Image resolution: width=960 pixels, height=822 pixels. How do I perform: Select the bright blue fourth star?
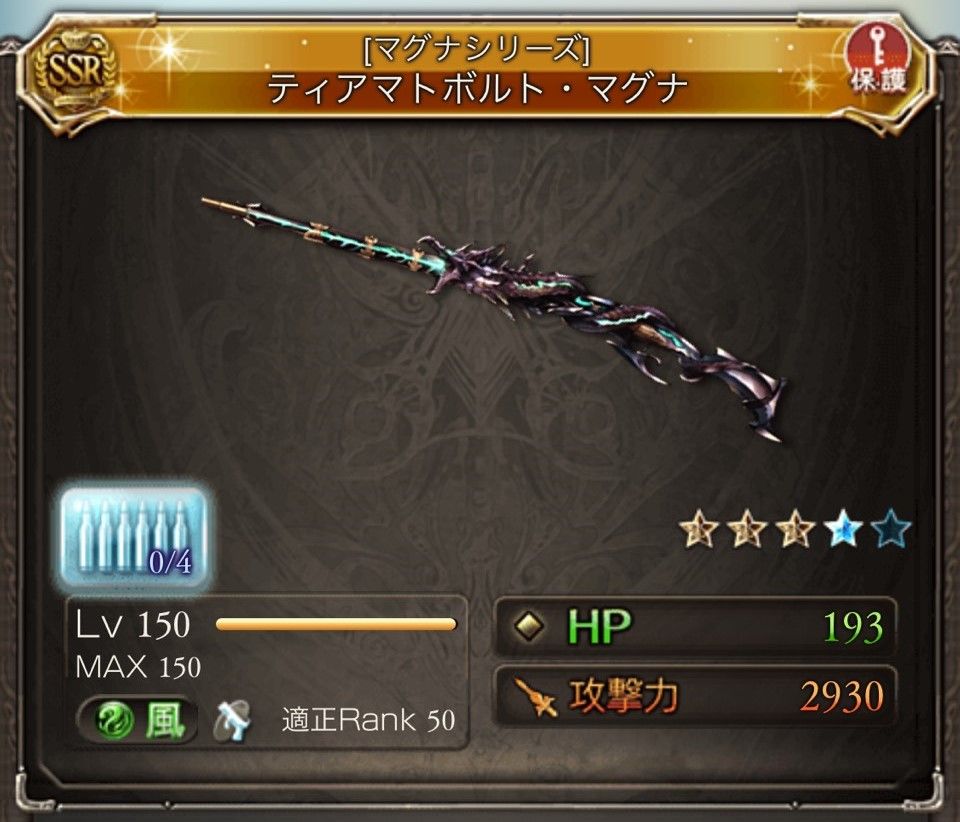[842, 529]
